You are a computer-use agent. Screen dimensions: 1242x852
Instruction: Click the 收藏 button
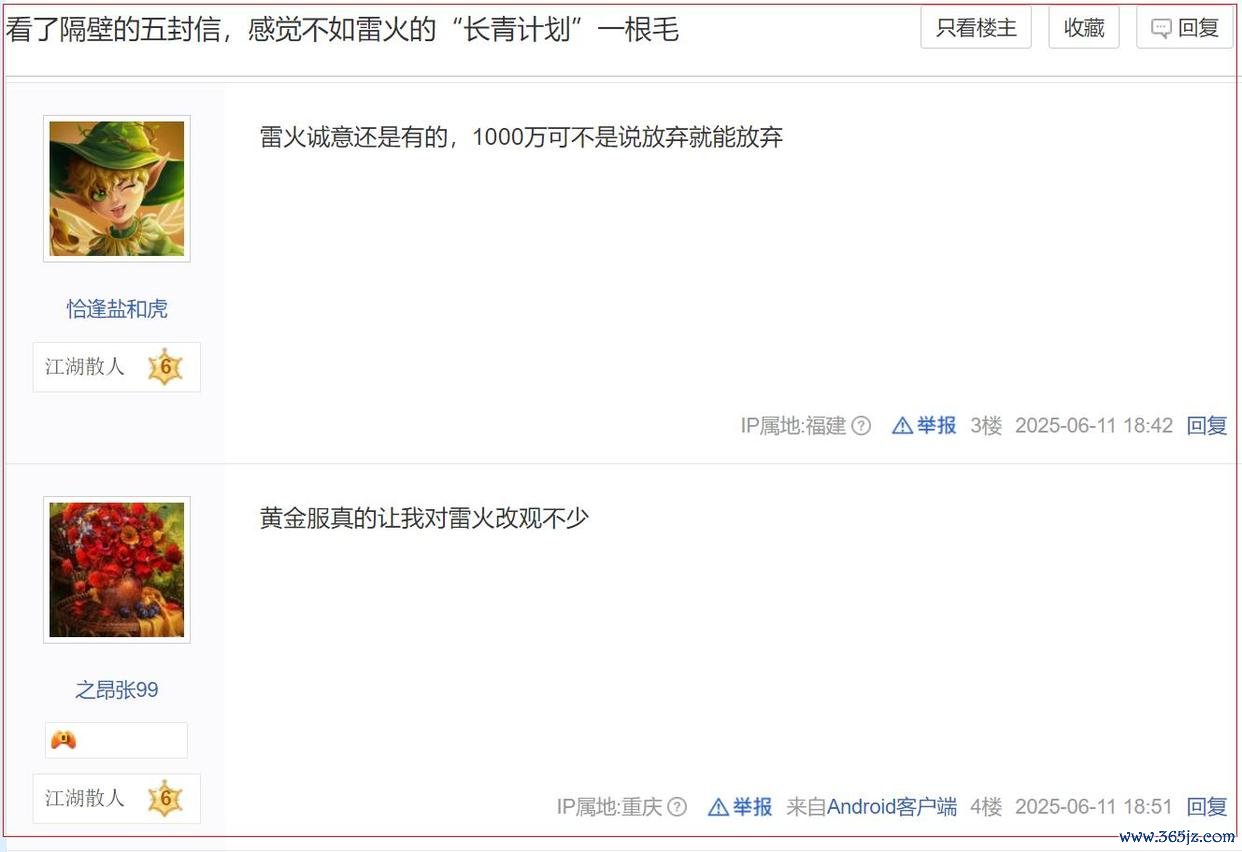click(1084, 28)
